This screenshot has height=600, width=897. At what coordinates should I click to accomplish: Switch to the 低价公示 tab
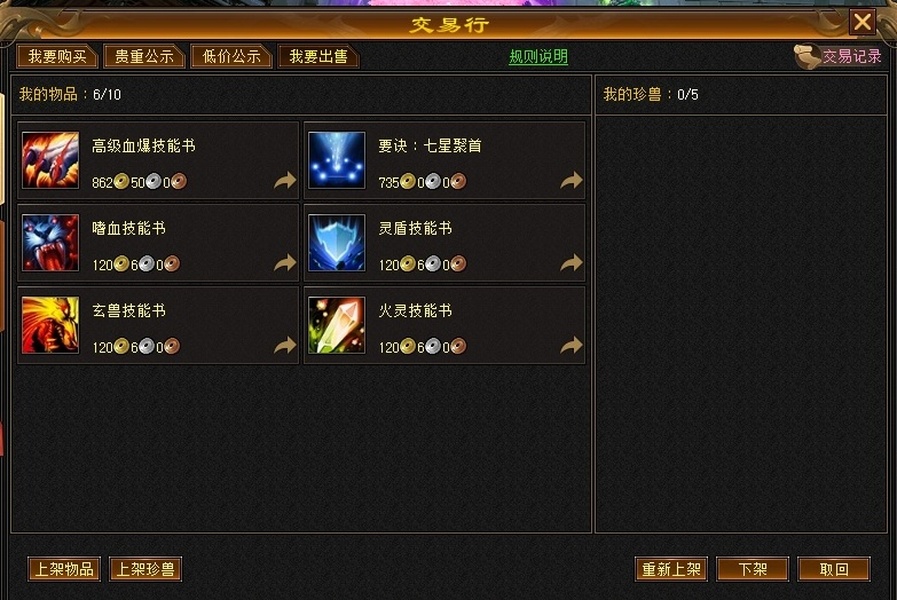(x=231, y=56)
